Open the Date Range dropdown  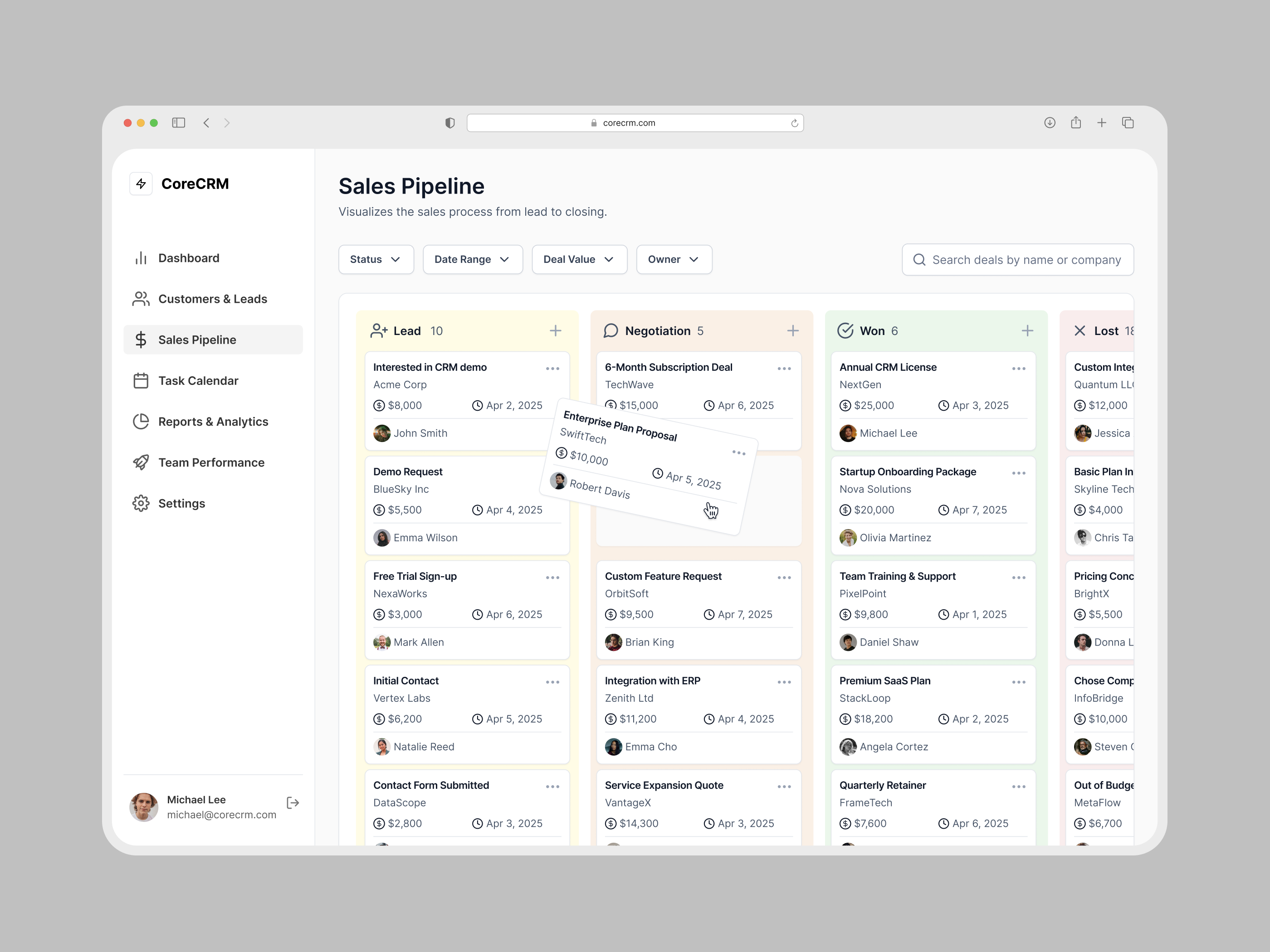pos(472,259)
